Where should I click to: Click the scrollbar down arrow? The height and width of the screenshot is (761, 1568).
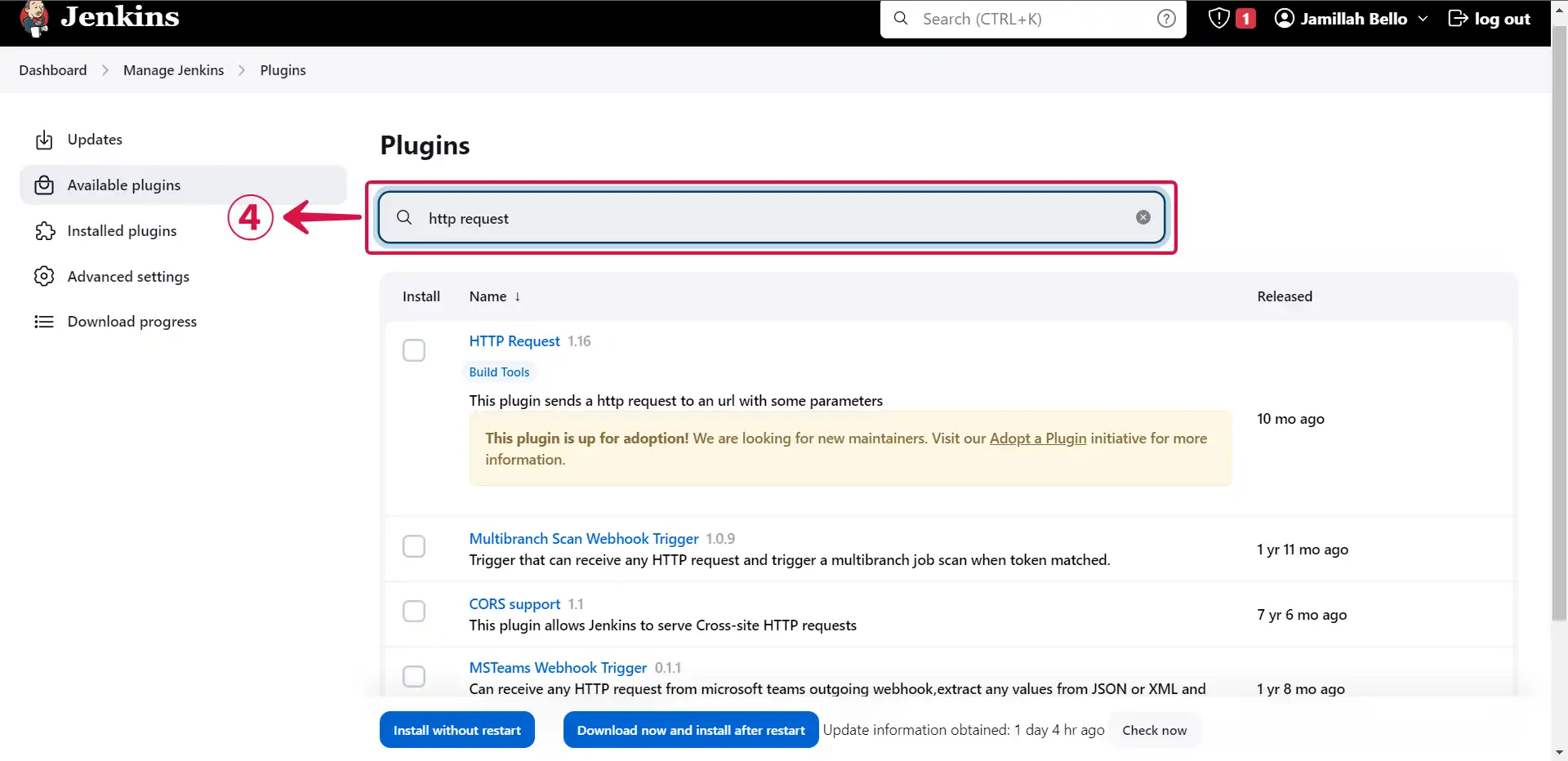[x=1560, y=753]
